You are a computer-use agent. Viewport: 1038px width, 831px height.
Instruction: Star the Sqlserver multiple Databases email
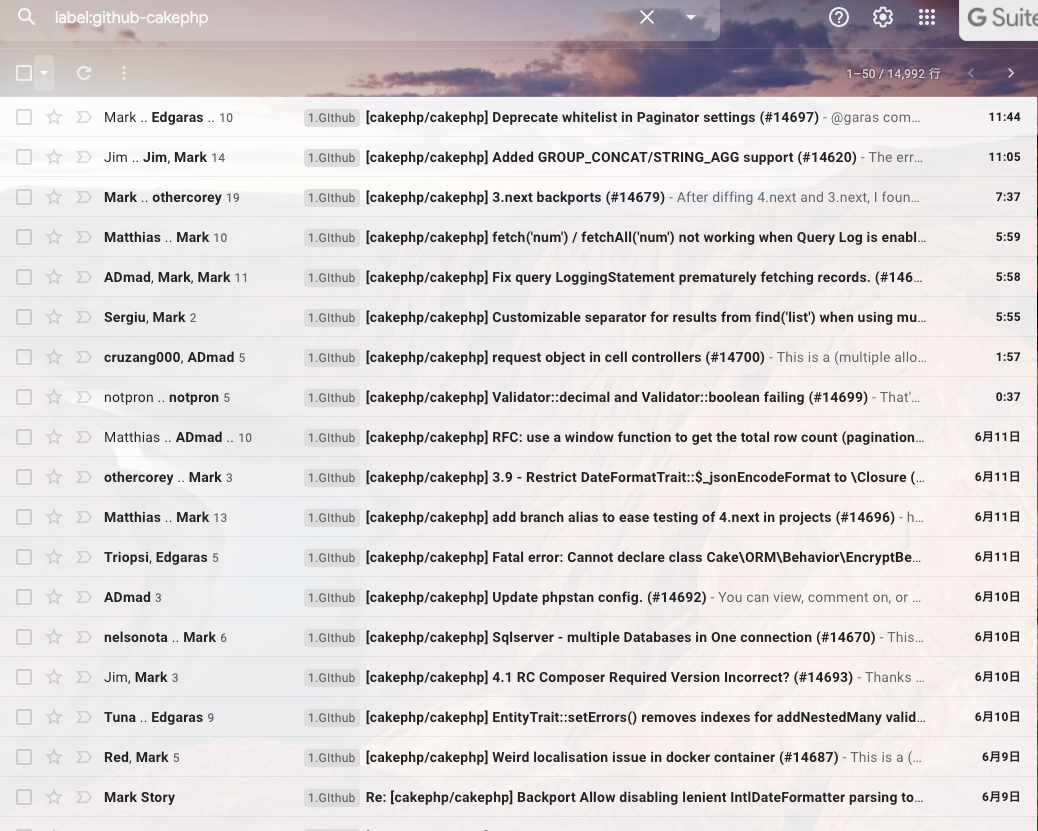click(54, 637)
